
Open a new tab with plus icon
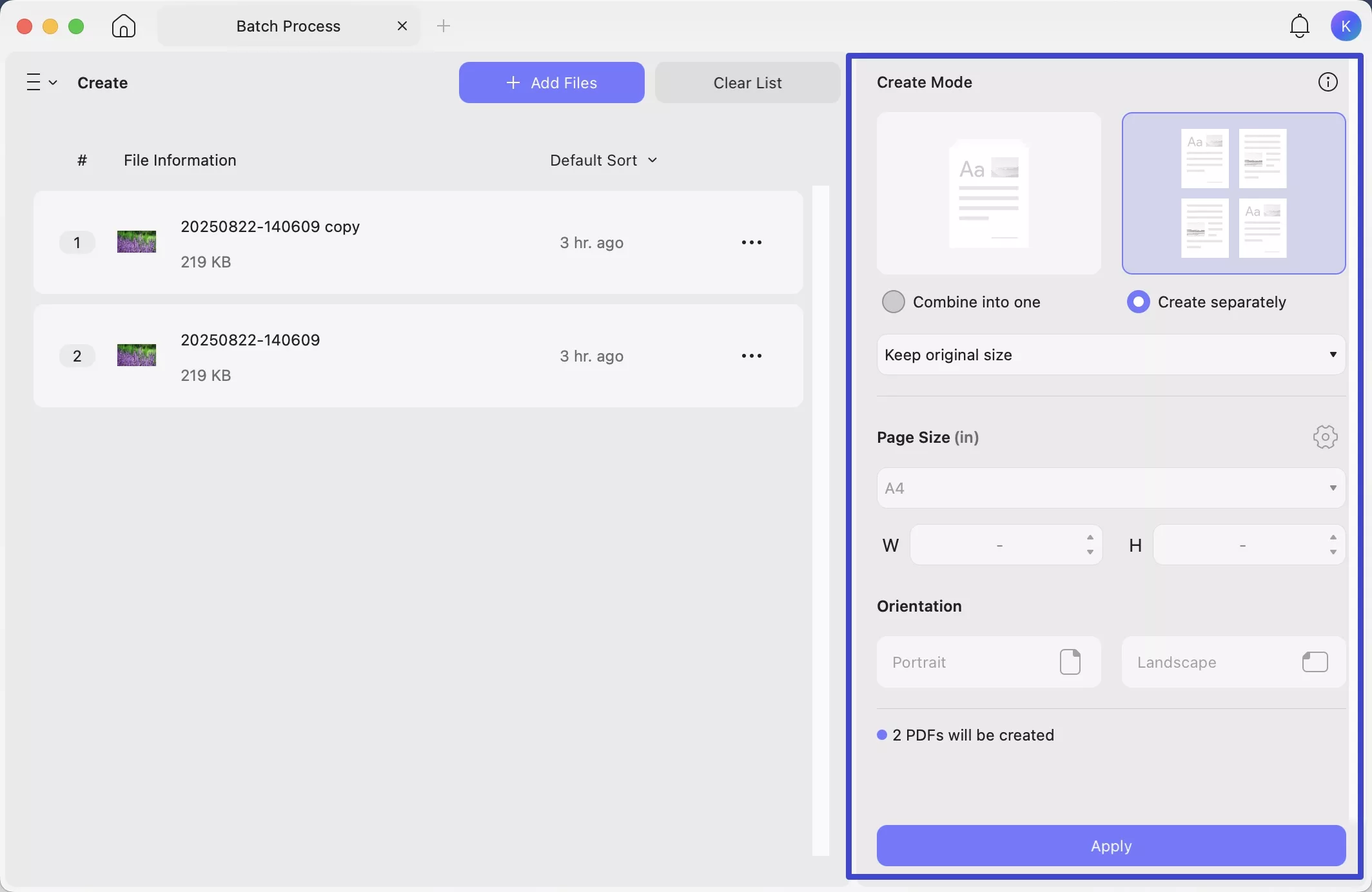point(444,26)
